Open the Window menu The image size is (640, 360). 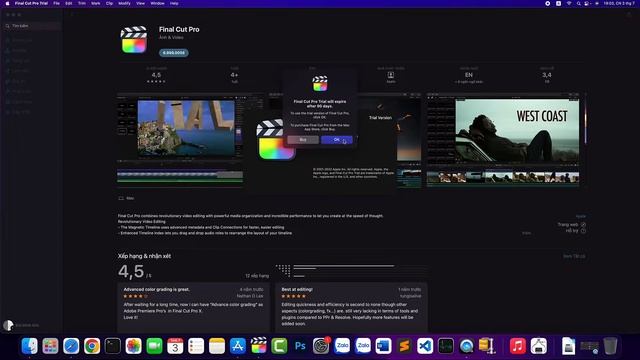point(158,3)
